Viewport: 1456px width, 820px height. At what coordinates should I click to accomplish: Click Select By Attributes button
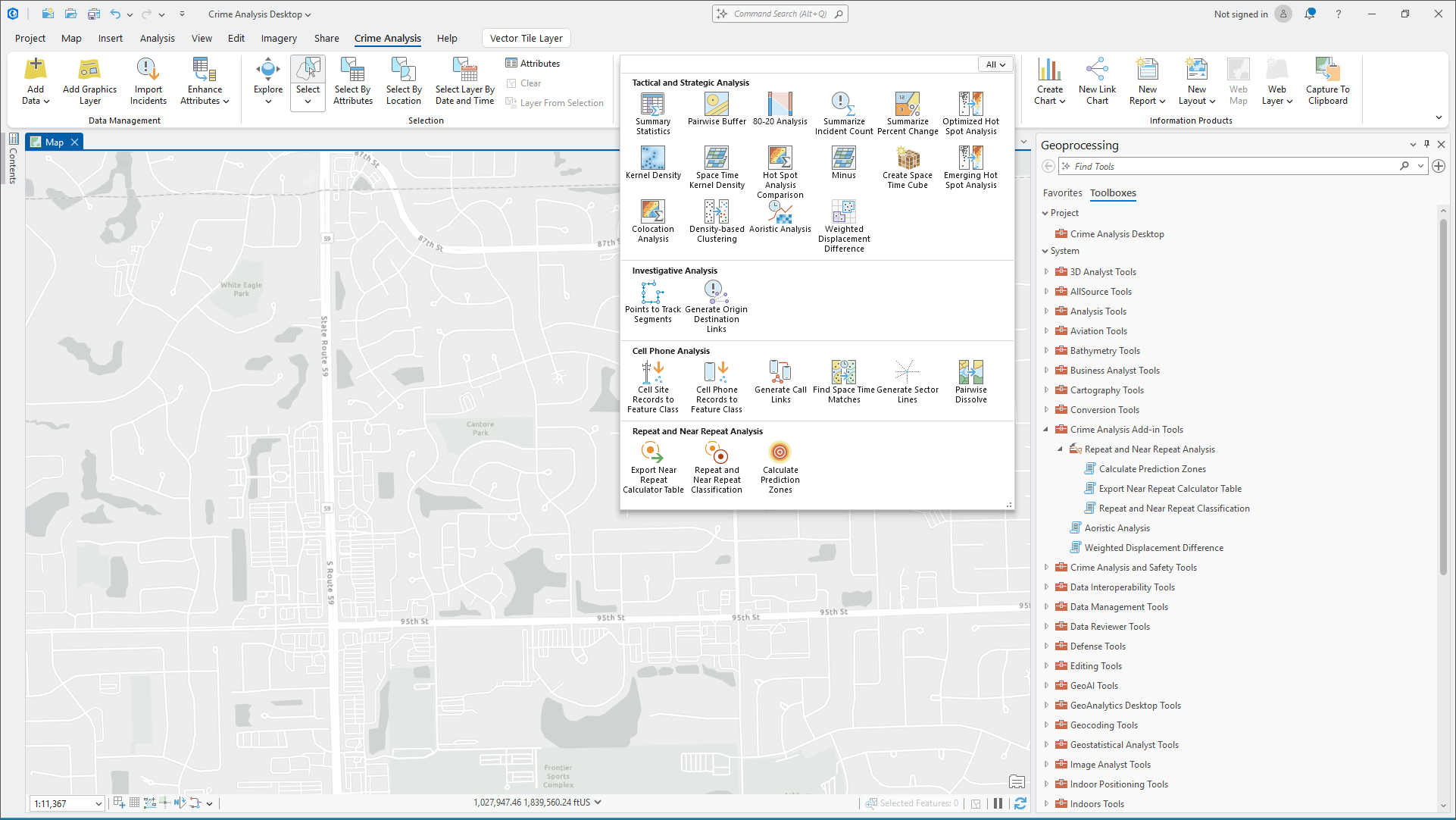[x=353, y=82]
